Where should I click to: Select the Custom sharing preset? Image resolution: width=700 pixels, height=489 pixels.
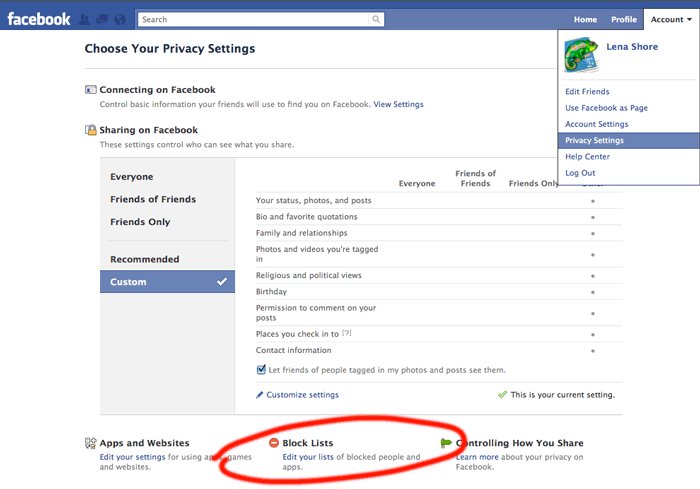point(167,282)
